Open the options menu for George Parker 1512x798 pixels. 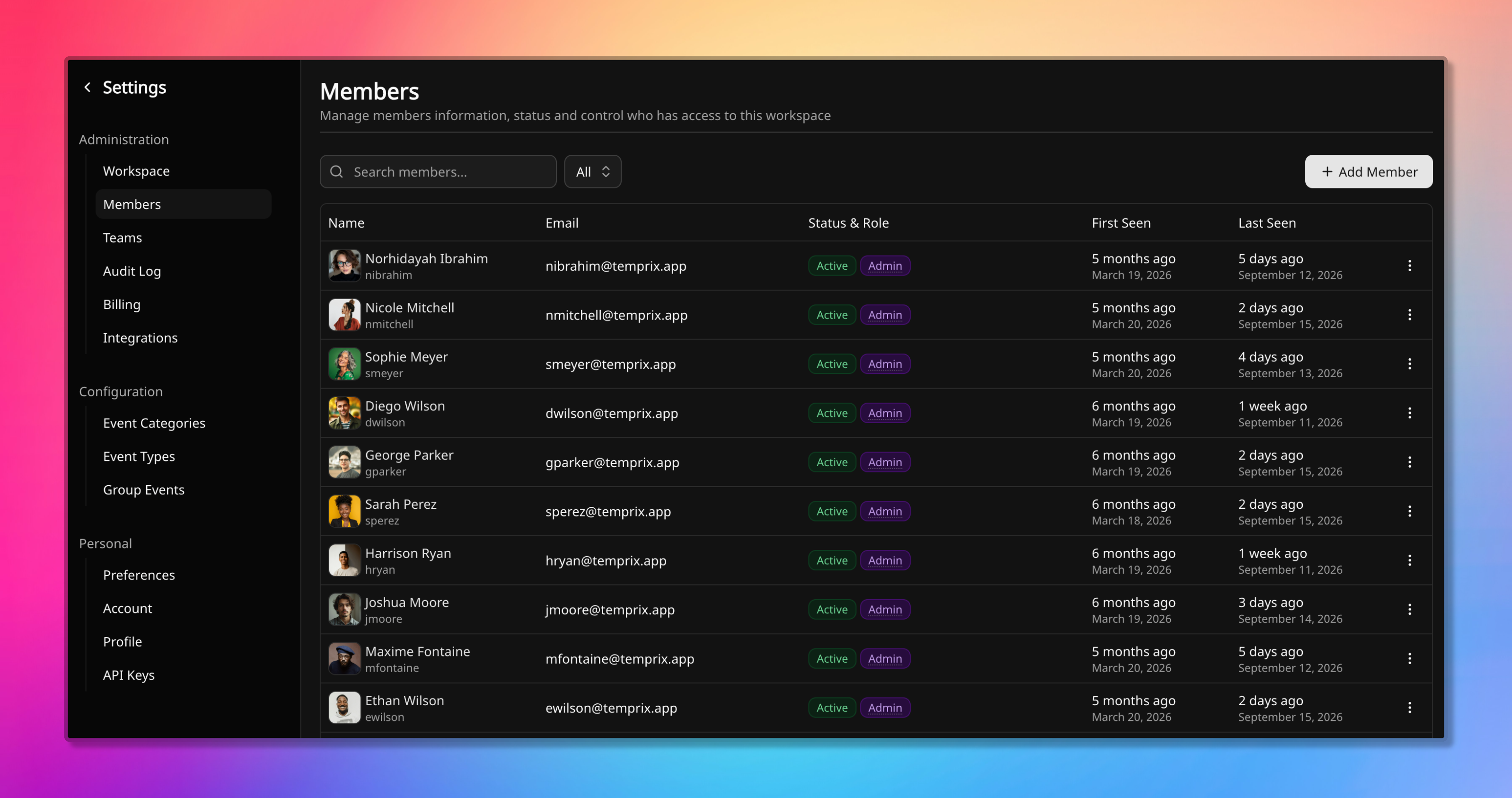1409,463
